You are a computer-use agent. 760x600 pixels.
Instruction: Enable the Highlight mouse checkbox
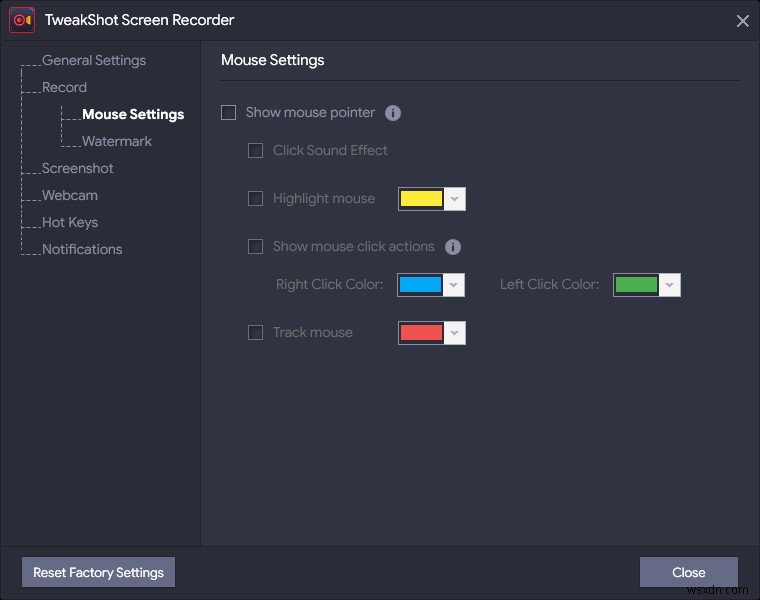pos(256,199)
